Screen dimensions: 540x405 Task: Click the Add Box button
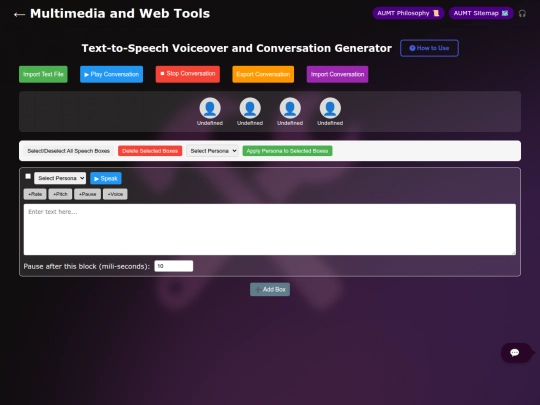[270, 289]
